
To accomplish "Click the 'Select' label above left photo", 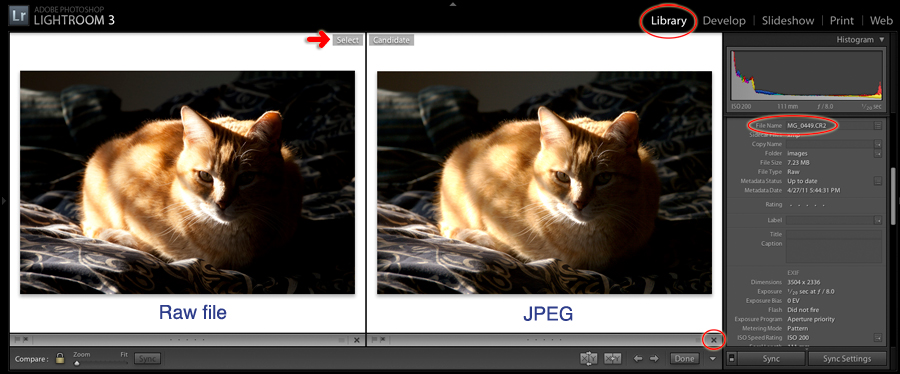I will coord(348,40).
